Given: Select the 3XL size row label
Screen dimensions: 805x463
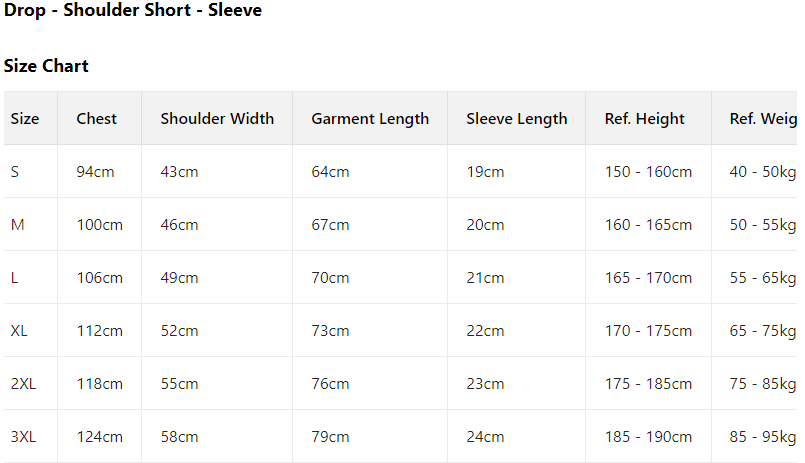Looking at the screenshot, I should tap(23, 436).
